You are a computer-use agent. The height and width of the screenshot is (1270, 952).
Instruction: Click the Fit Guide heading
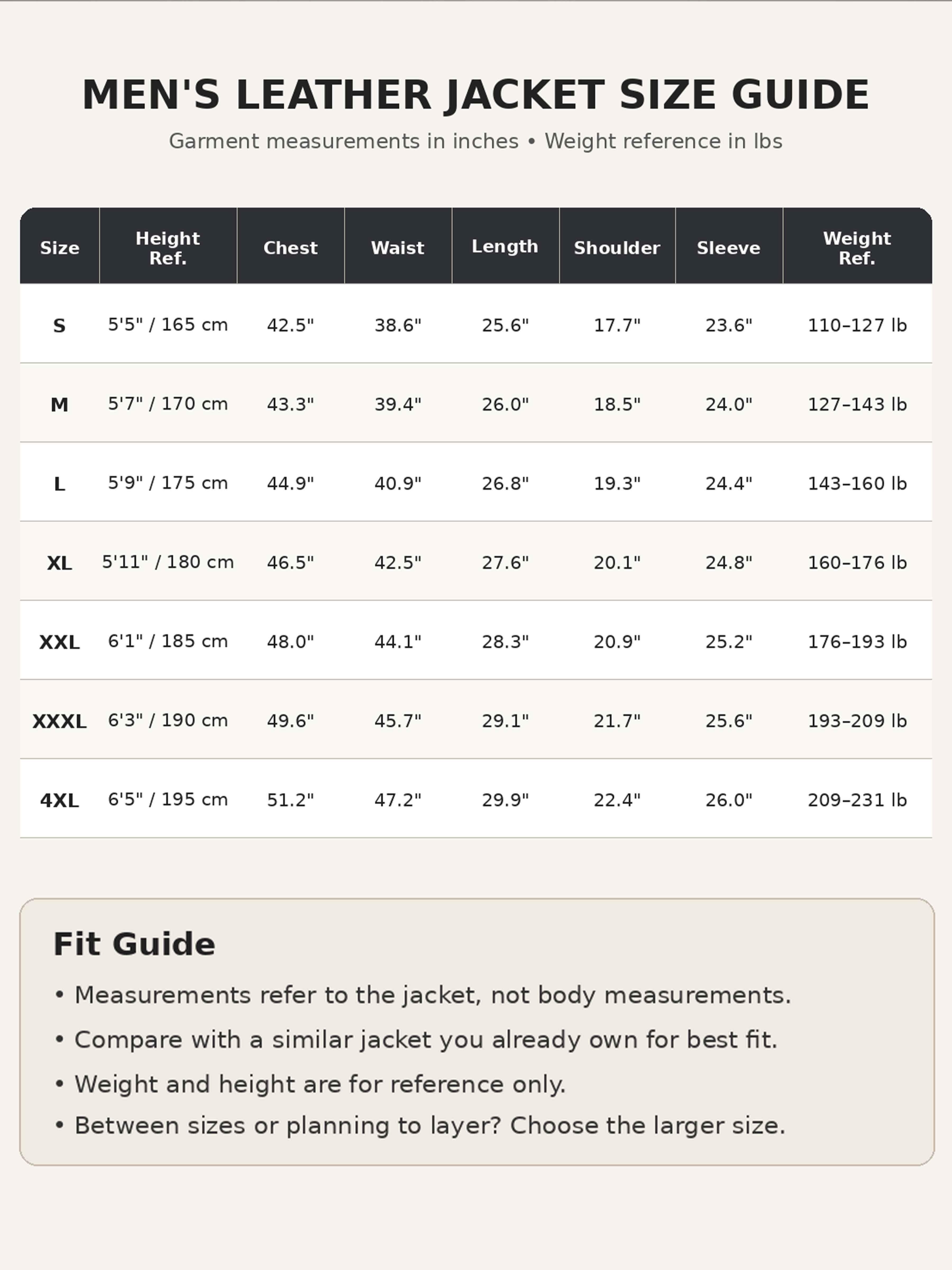tap(134, 945)
